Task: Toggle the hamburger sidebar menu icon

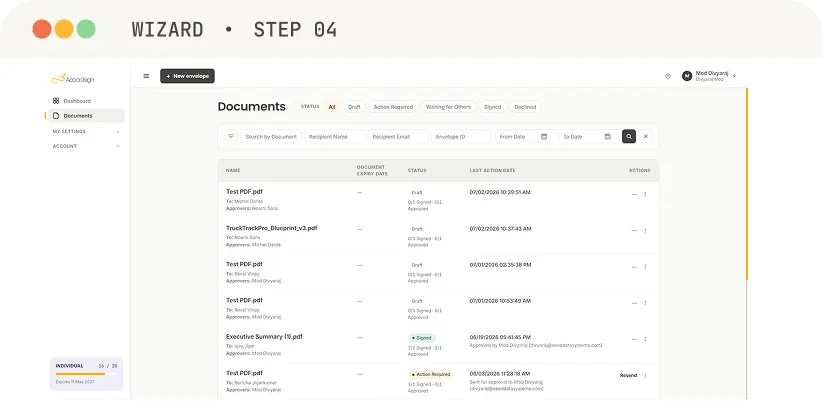Action: click(146, 76)
